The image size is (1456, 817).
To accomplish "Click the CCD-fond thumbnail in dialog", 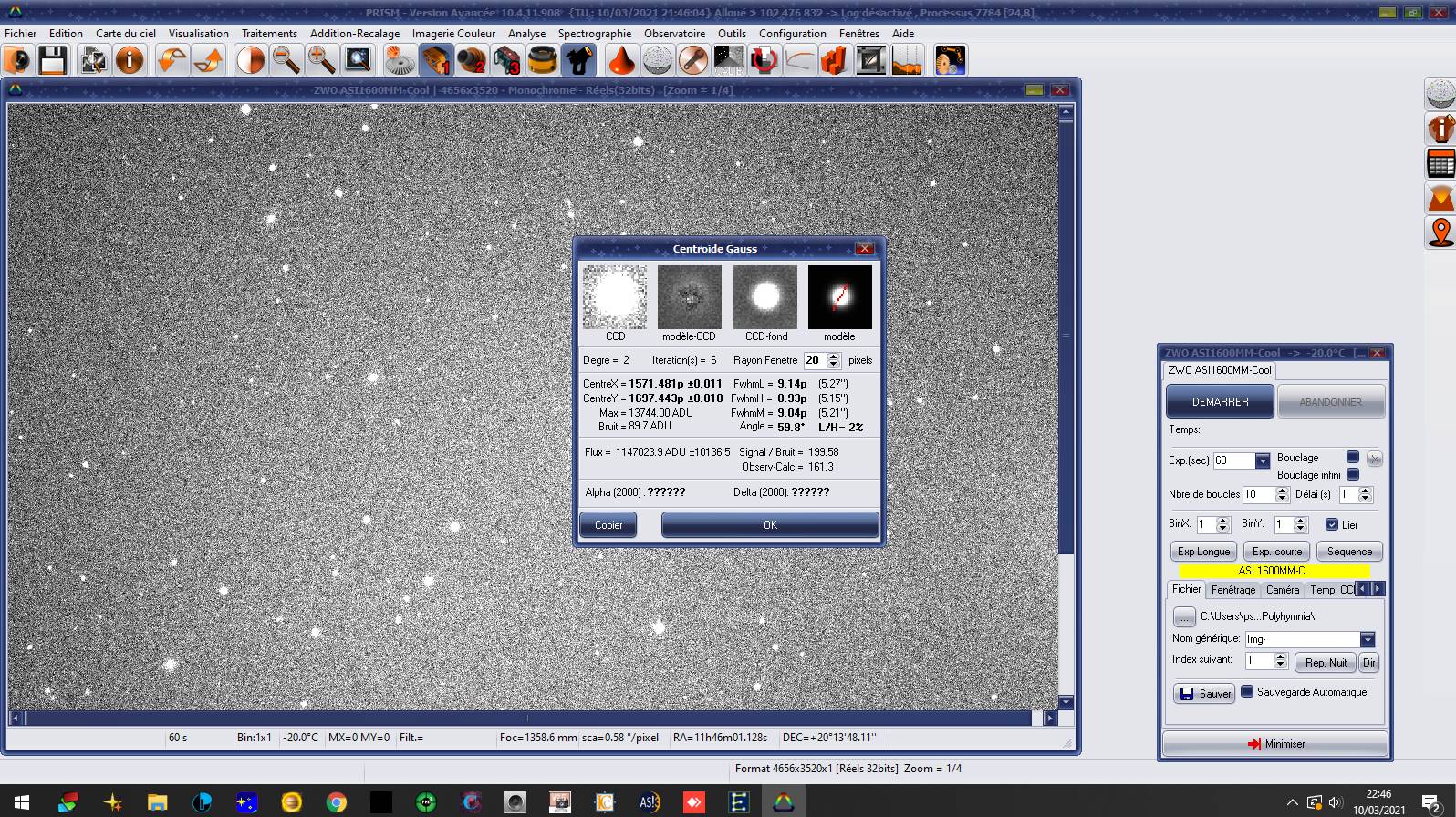I will (x=765, y=297).
